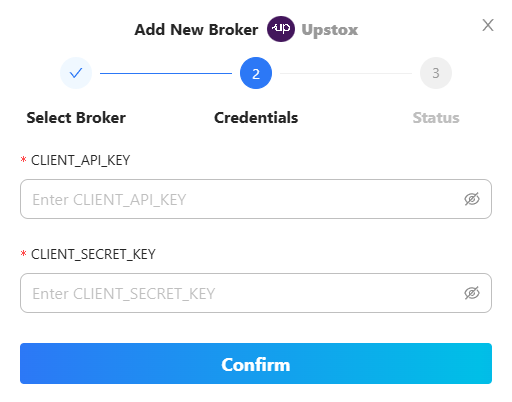The width and height of the screenshot is (512, 402).
Task: Click the CLIENT_SECRET_KEY field label
Action: [93, 254]
